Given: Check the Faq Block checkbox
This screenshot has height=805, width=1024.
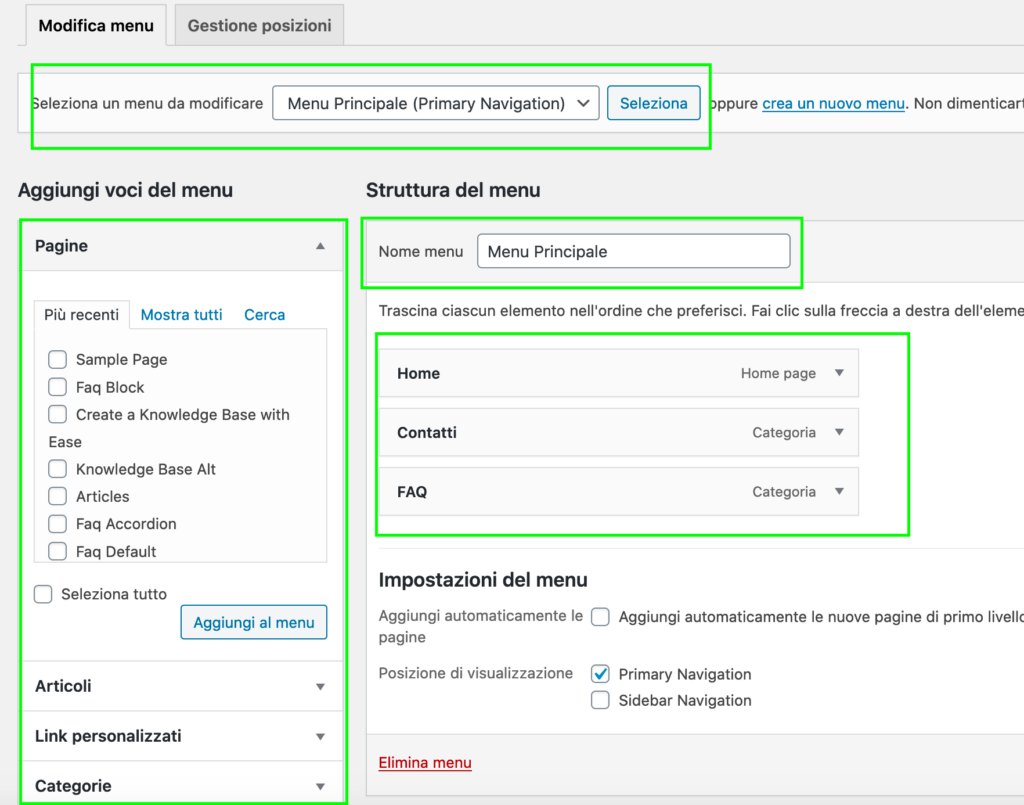Looking at the screenshot, I should coord(58,387).
